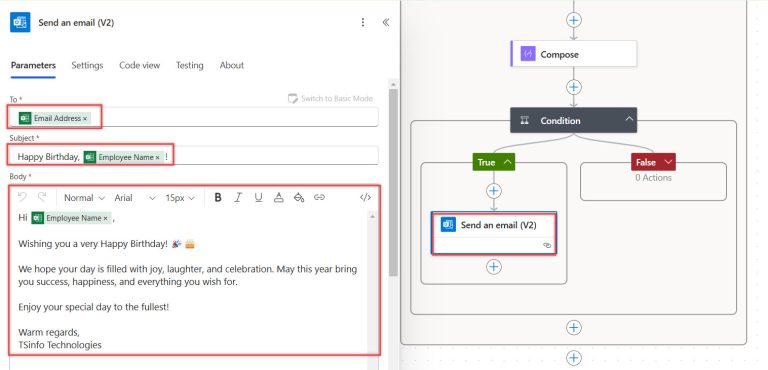Expand the False branch
Viewport: 768px width, 370px height.
click(668, 162)
